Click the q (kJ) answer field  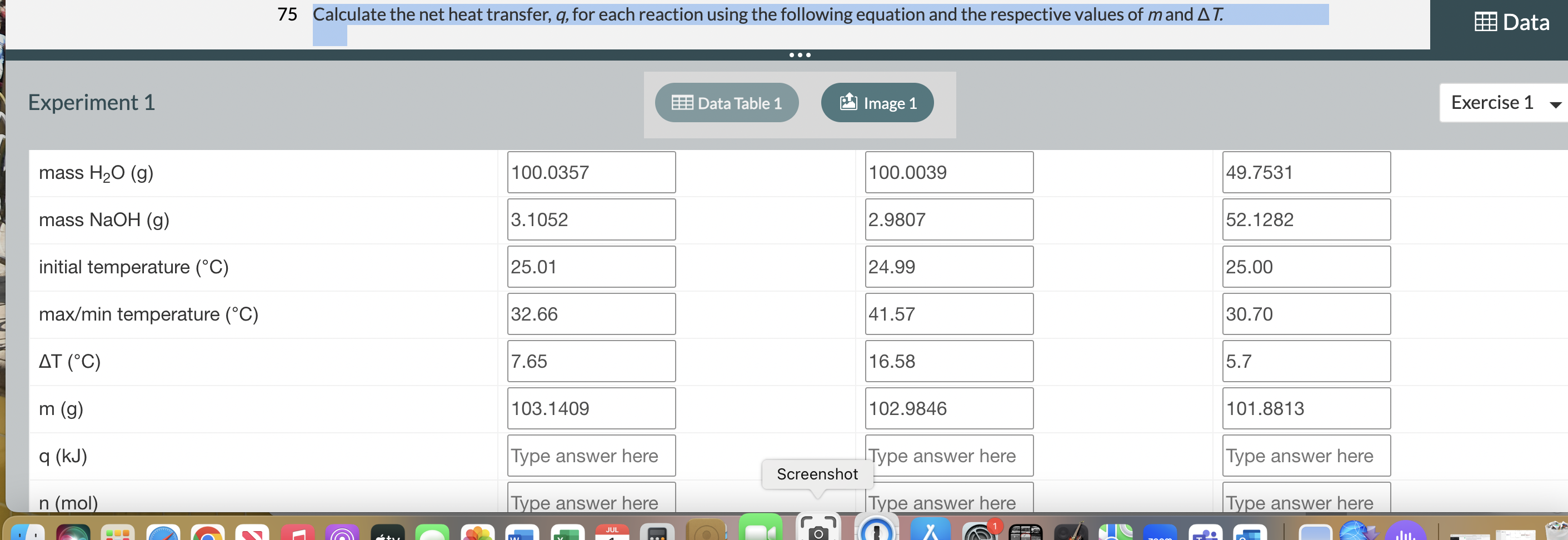(591, 456)
